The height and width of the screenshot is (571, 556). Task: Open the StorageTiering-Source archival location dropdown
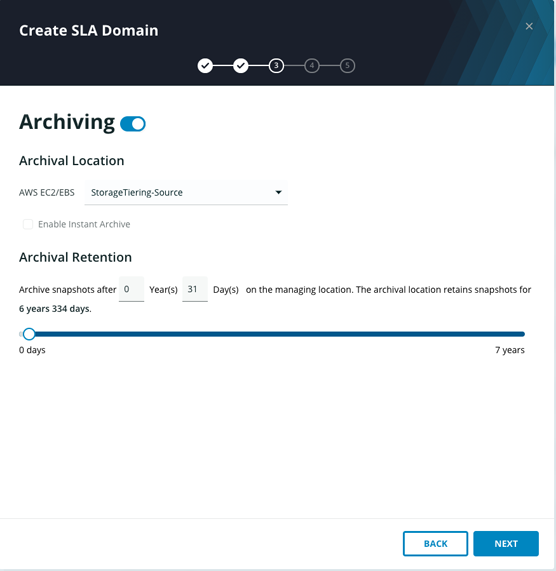pos(186,192)
